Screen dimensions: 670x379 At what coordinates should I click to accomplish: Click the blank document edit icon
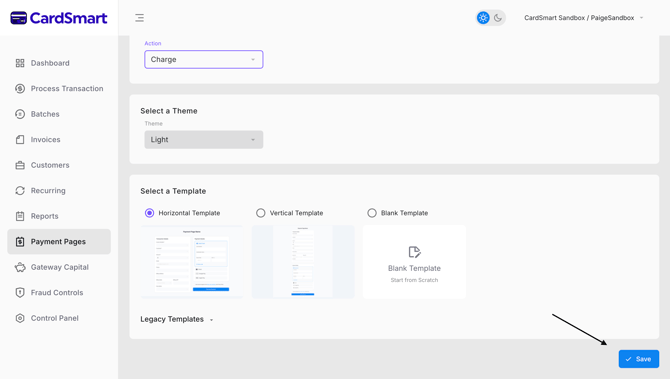click(x=414, y=252)
